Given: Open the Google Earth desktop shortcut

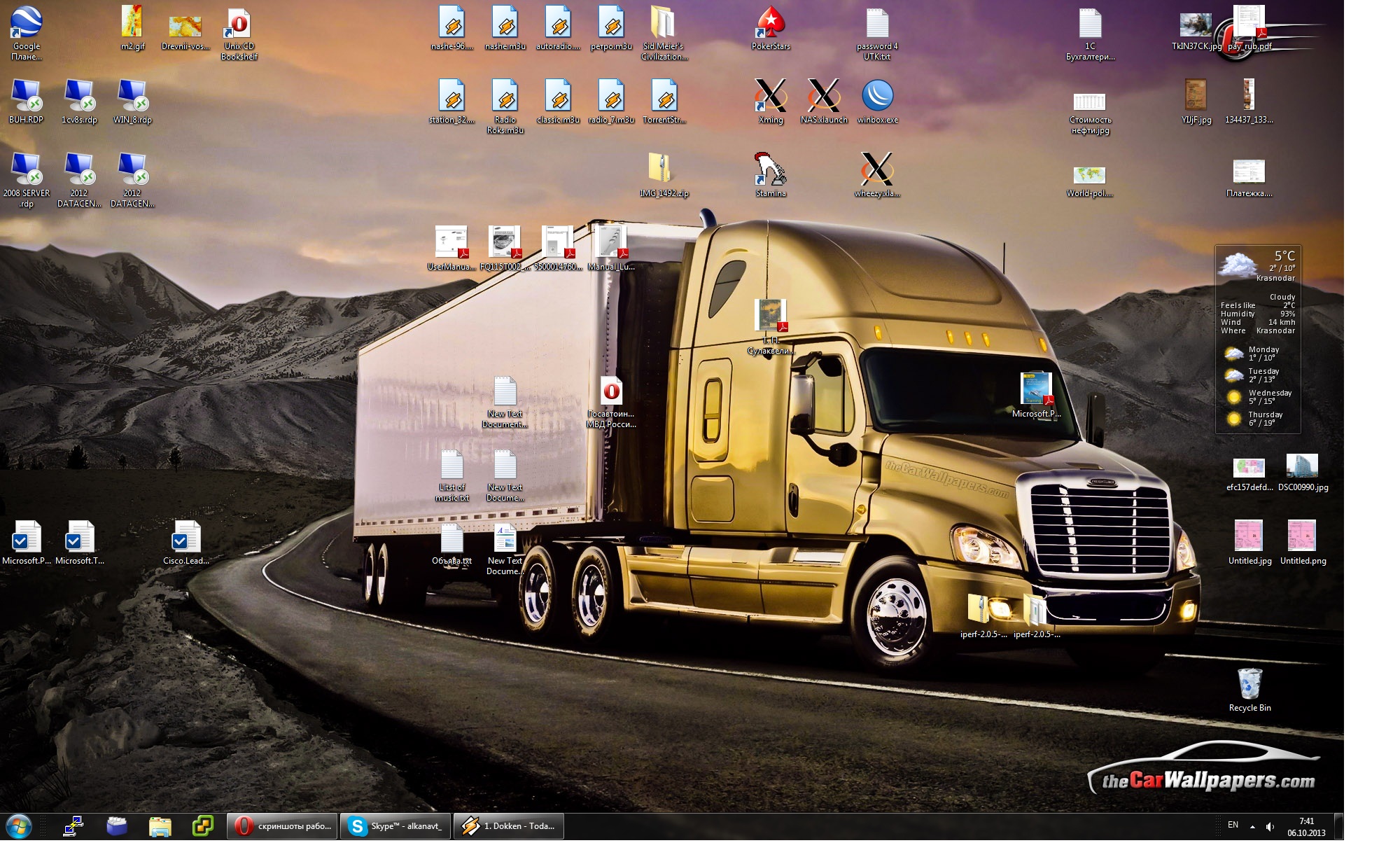Looking at the screenshot, I should 27,33.
